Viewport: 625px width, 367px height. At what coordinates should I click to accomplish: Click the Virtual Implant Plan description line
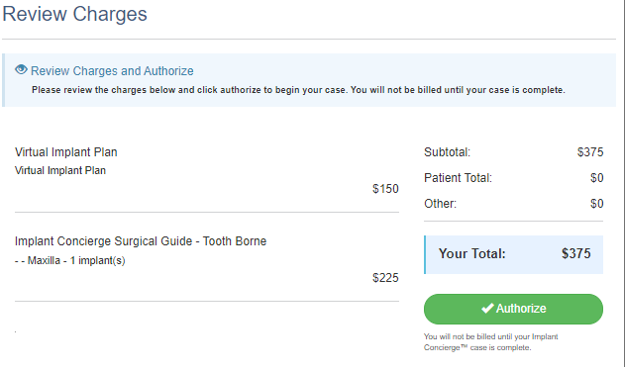(x=60, y=170)
